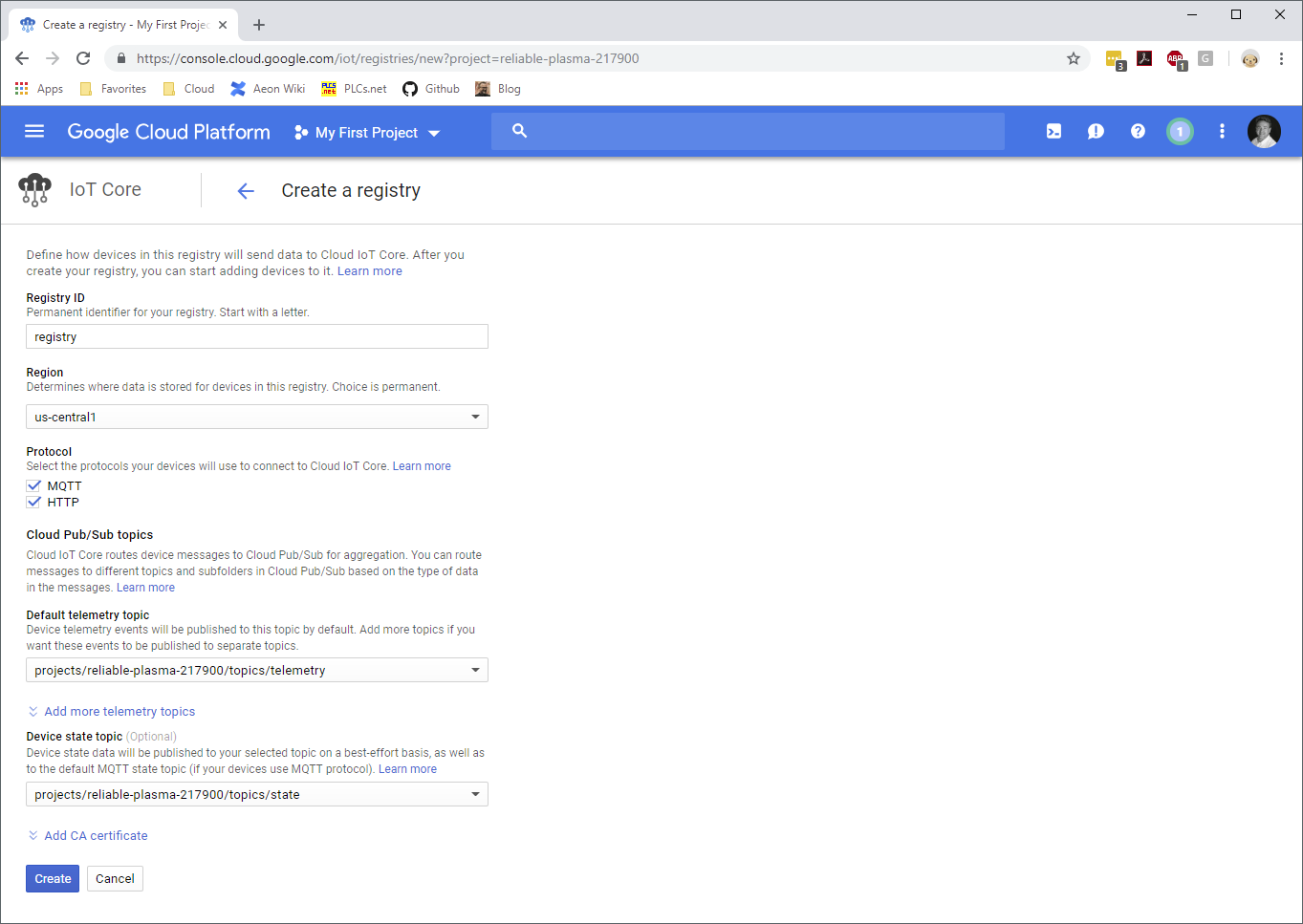Open the Chrome three-dot menu
This screenshot has height=924, width=1303.
(x=1281, y=58)
